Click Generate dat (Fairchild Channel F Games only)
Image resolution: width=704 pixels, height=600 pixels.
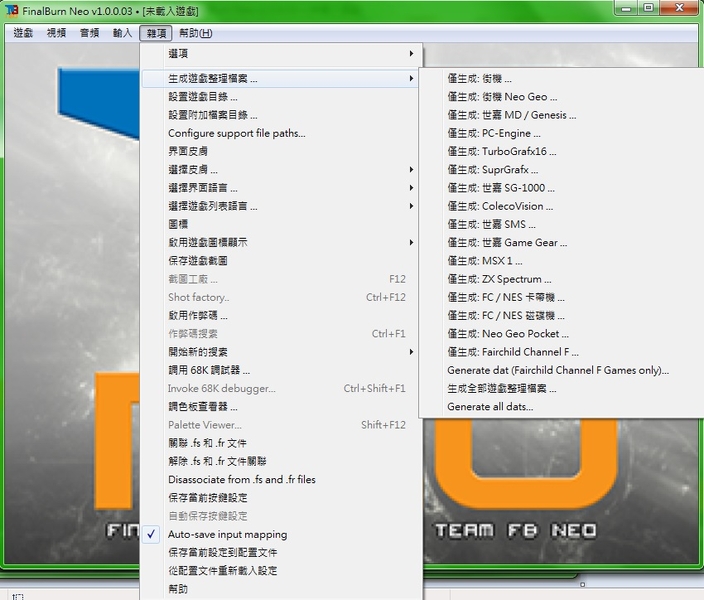click(x=562, y=370)
